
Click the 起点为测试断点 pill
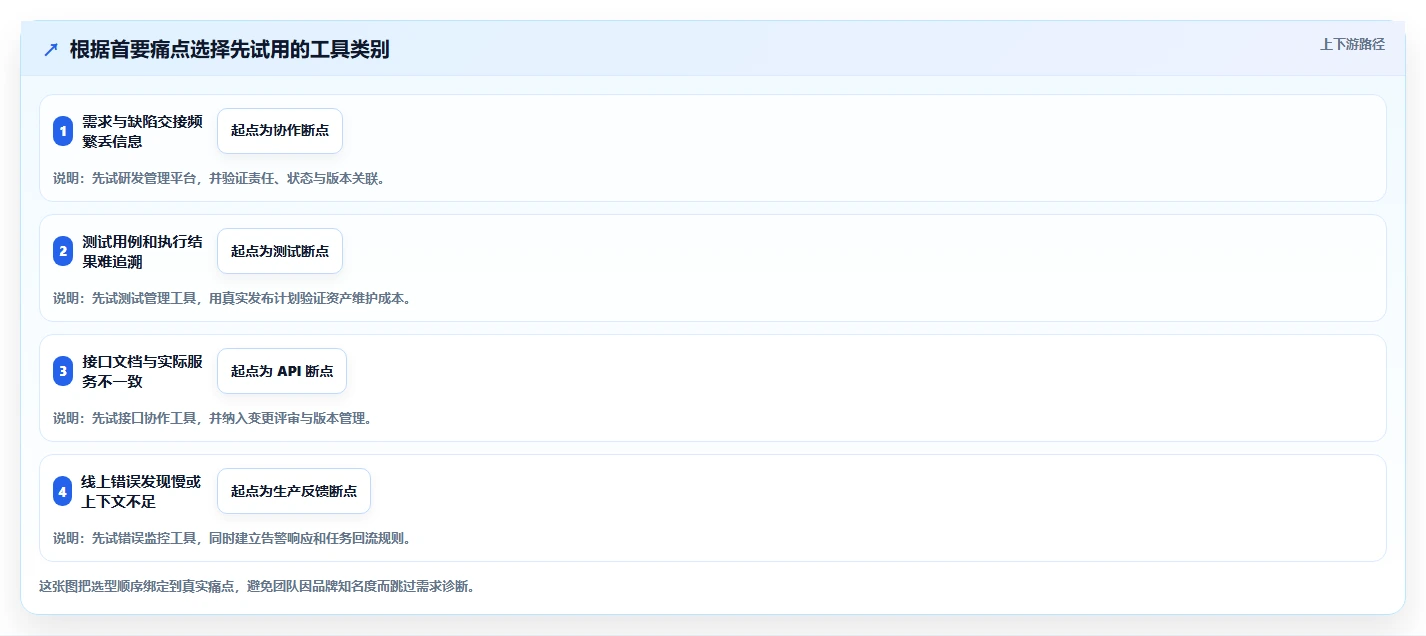[280, 251]
